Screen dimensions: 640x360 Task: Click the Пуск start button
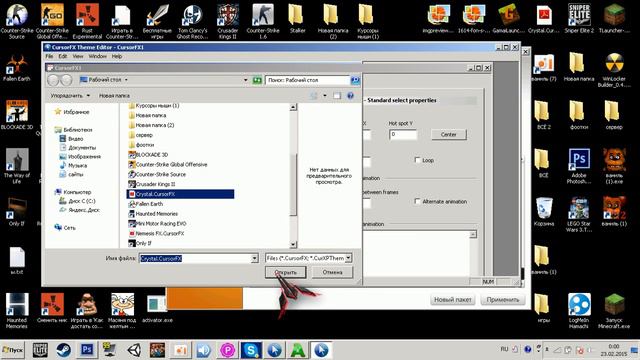[x=12, y=350]
